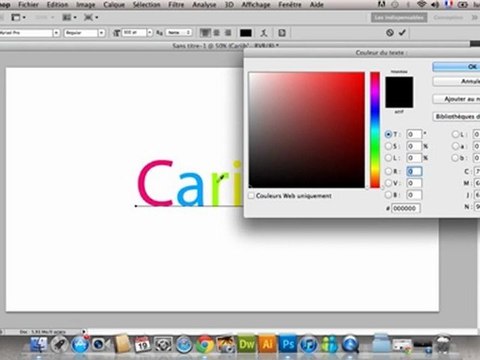Open the Sélection menu
This screenshot has width=480, height=360.
[146, 5]
